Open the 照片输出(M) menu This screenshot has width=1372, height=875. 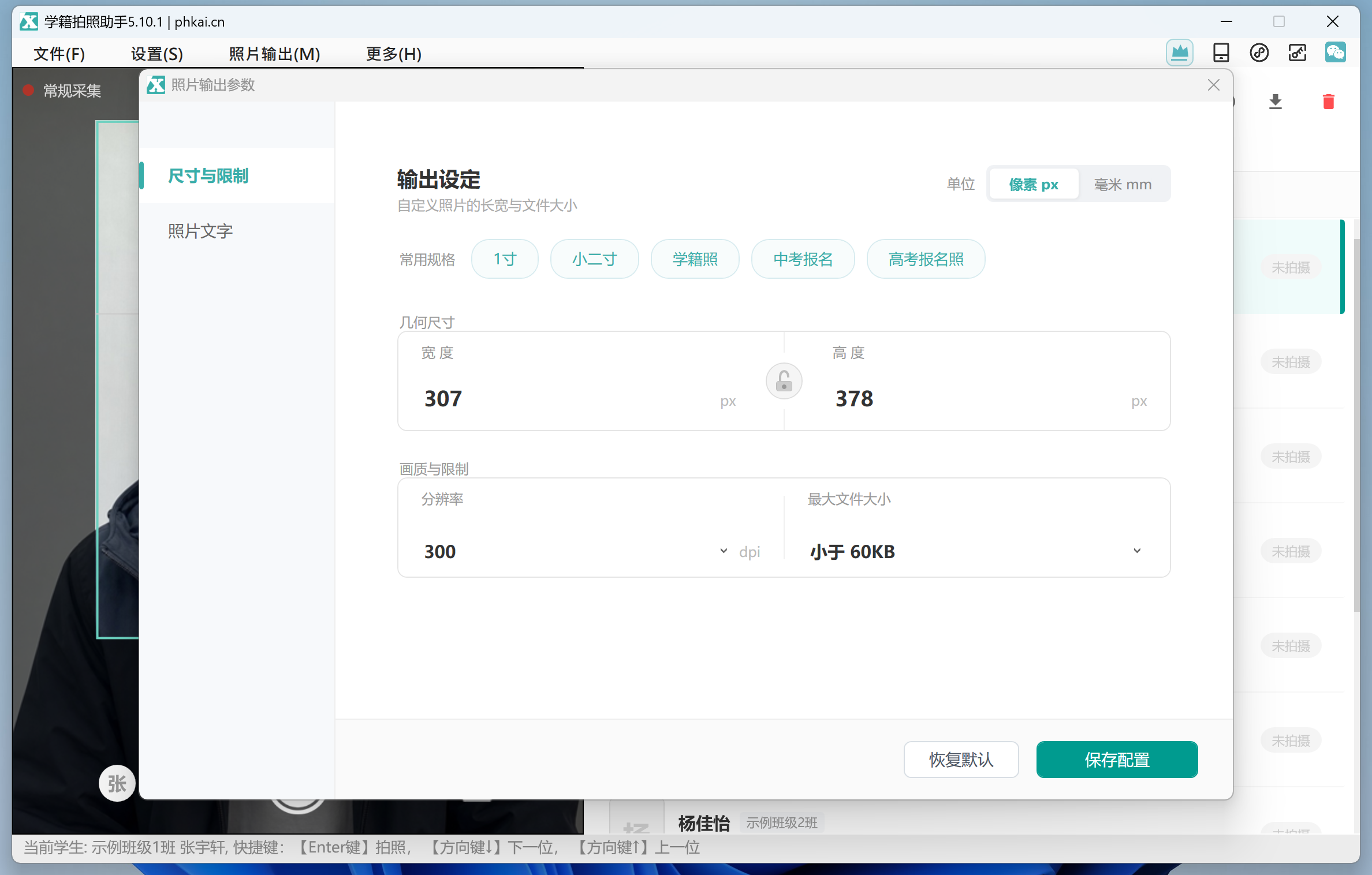coord(274,54)
